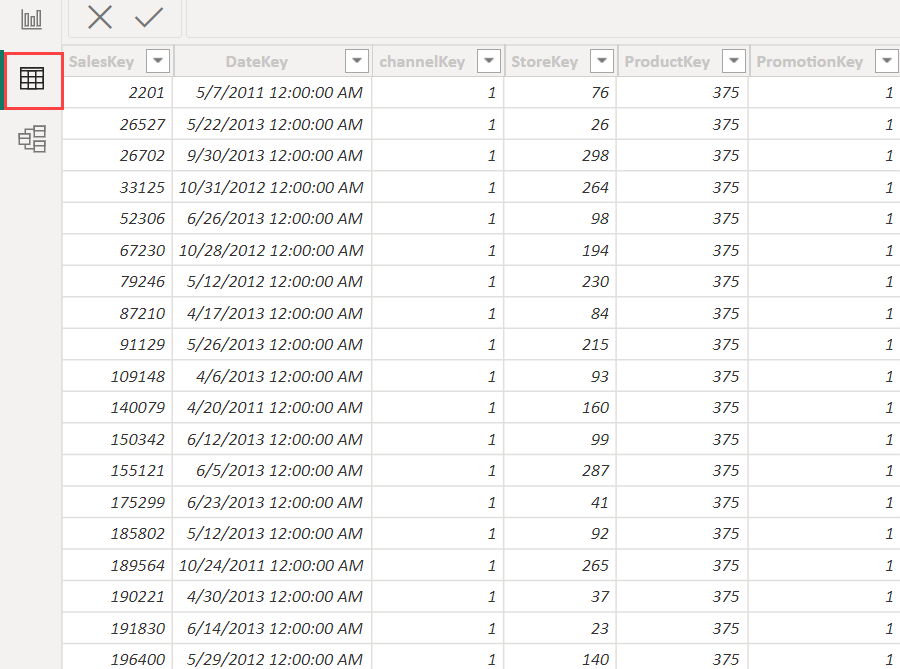This screenshot has width=900, height=669.
Task: Select SalesKey cell 185802
Action: point(118,534)
